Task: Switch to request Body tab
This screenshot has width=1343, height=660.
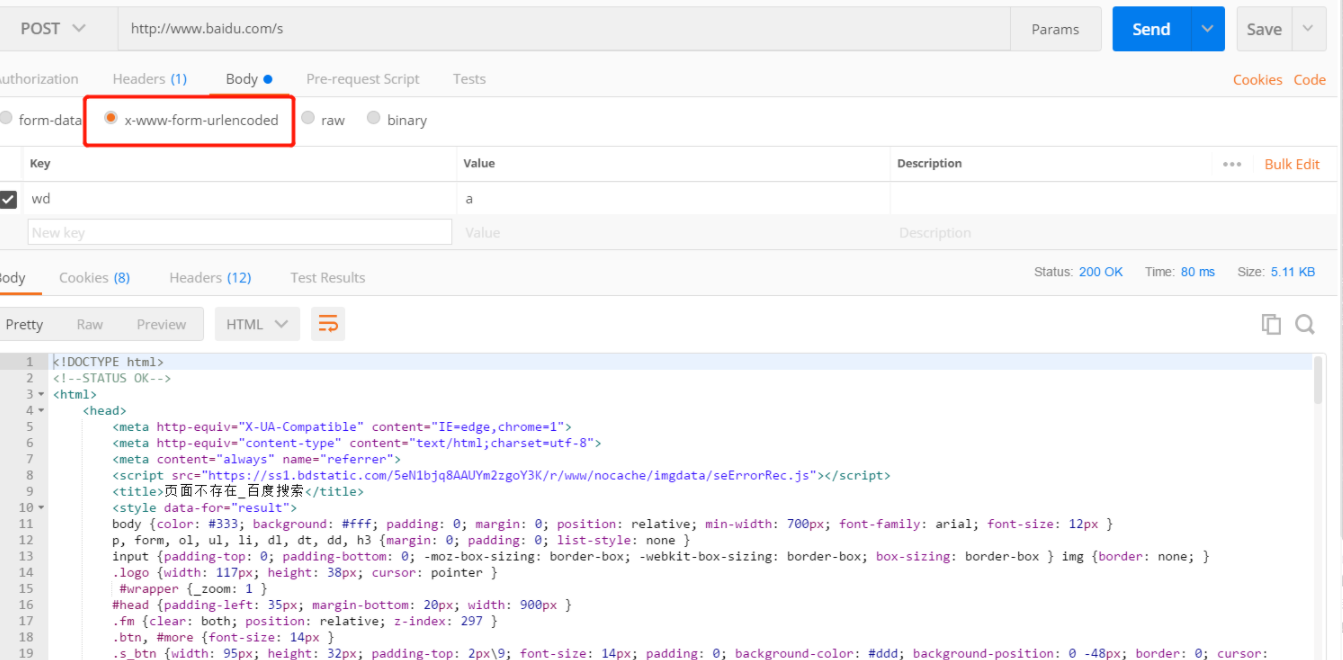Action: (x=248, y=79)
